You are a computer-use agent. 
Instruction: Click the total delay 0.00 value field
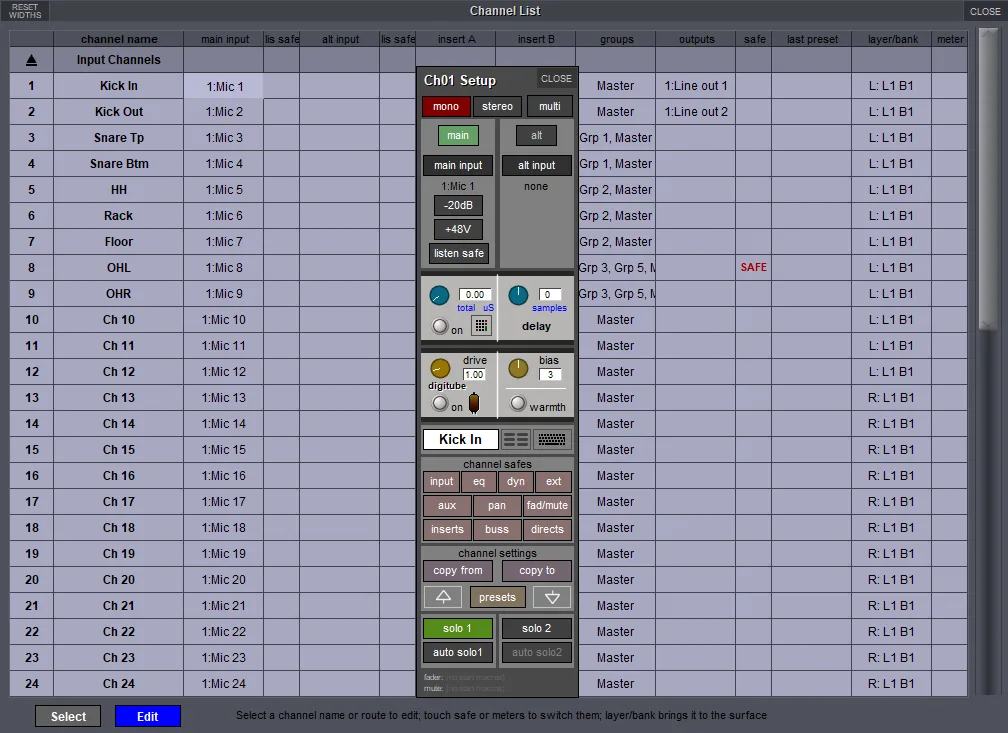click(475, 294)
